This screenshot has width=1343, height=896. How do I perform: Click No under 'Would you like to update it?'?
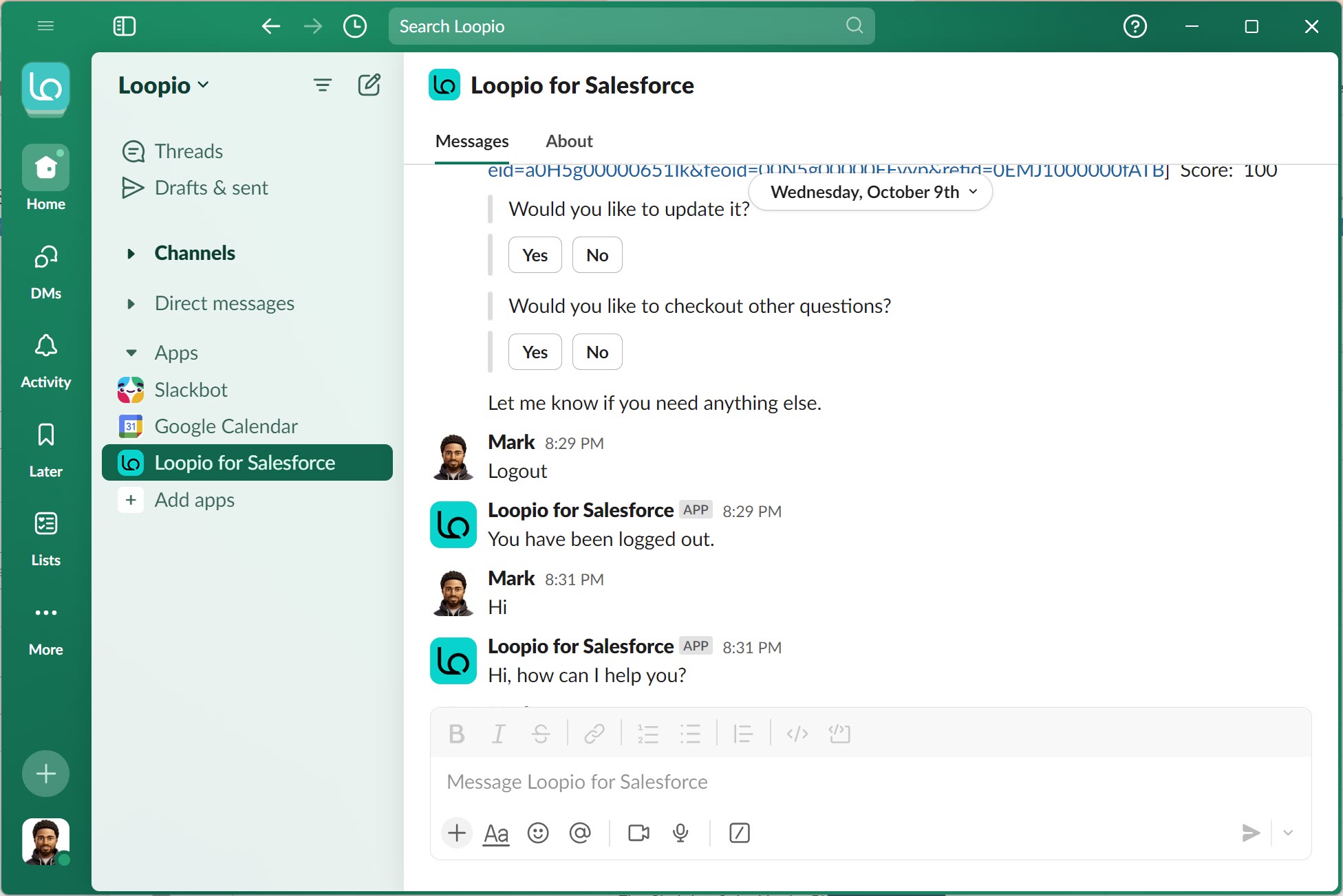point(597,255)
